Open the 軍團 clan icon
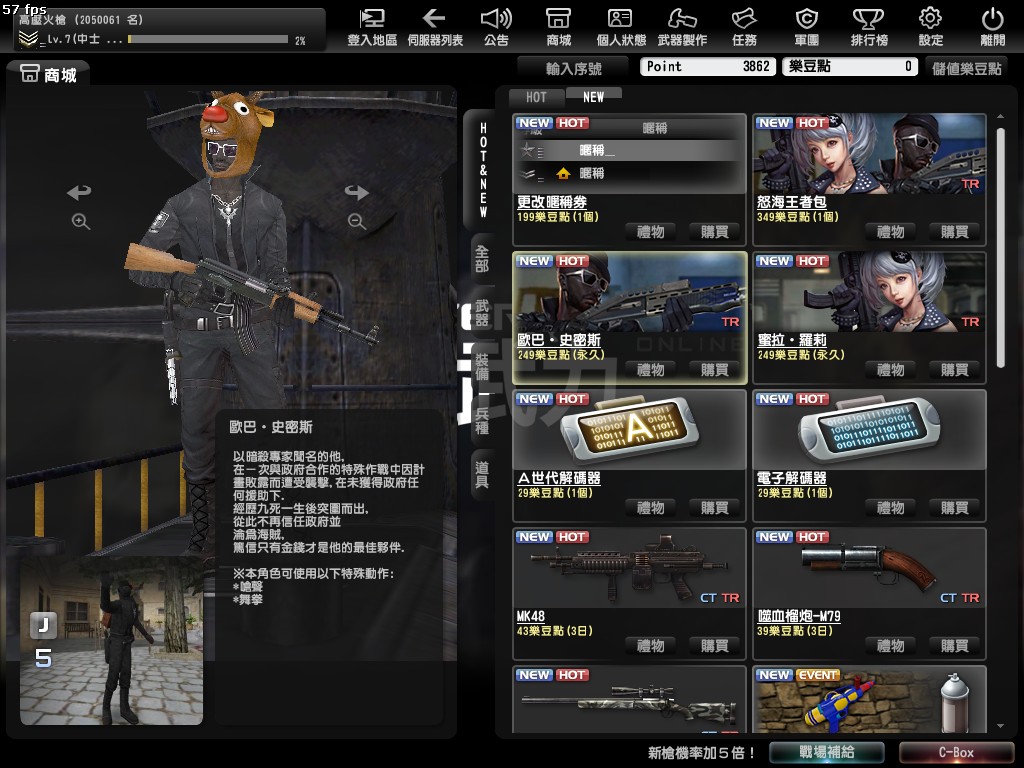 pyautogui.click(x=806, y=19)
